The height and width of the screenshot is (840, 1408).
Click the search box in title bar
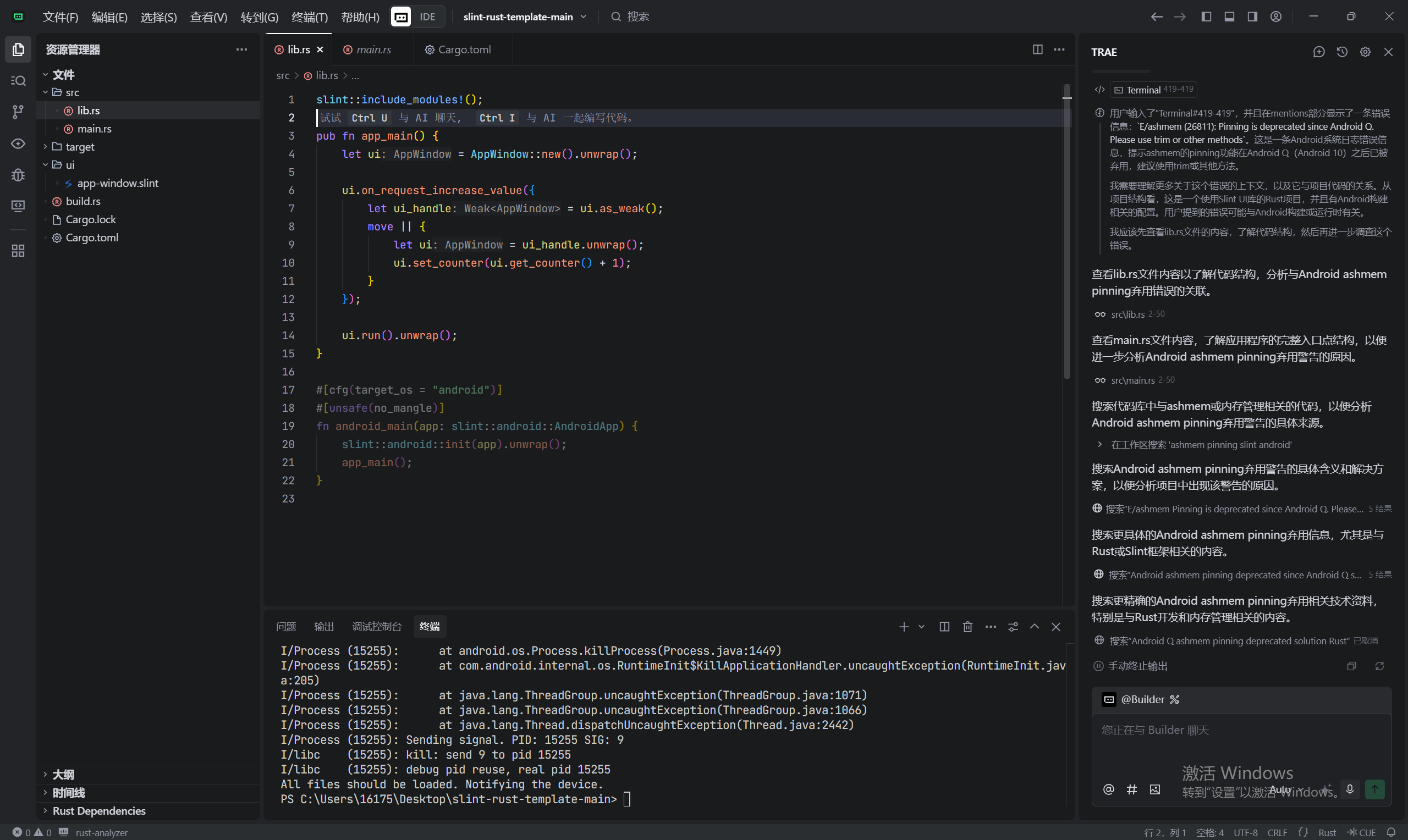click(x=630, y=17)
